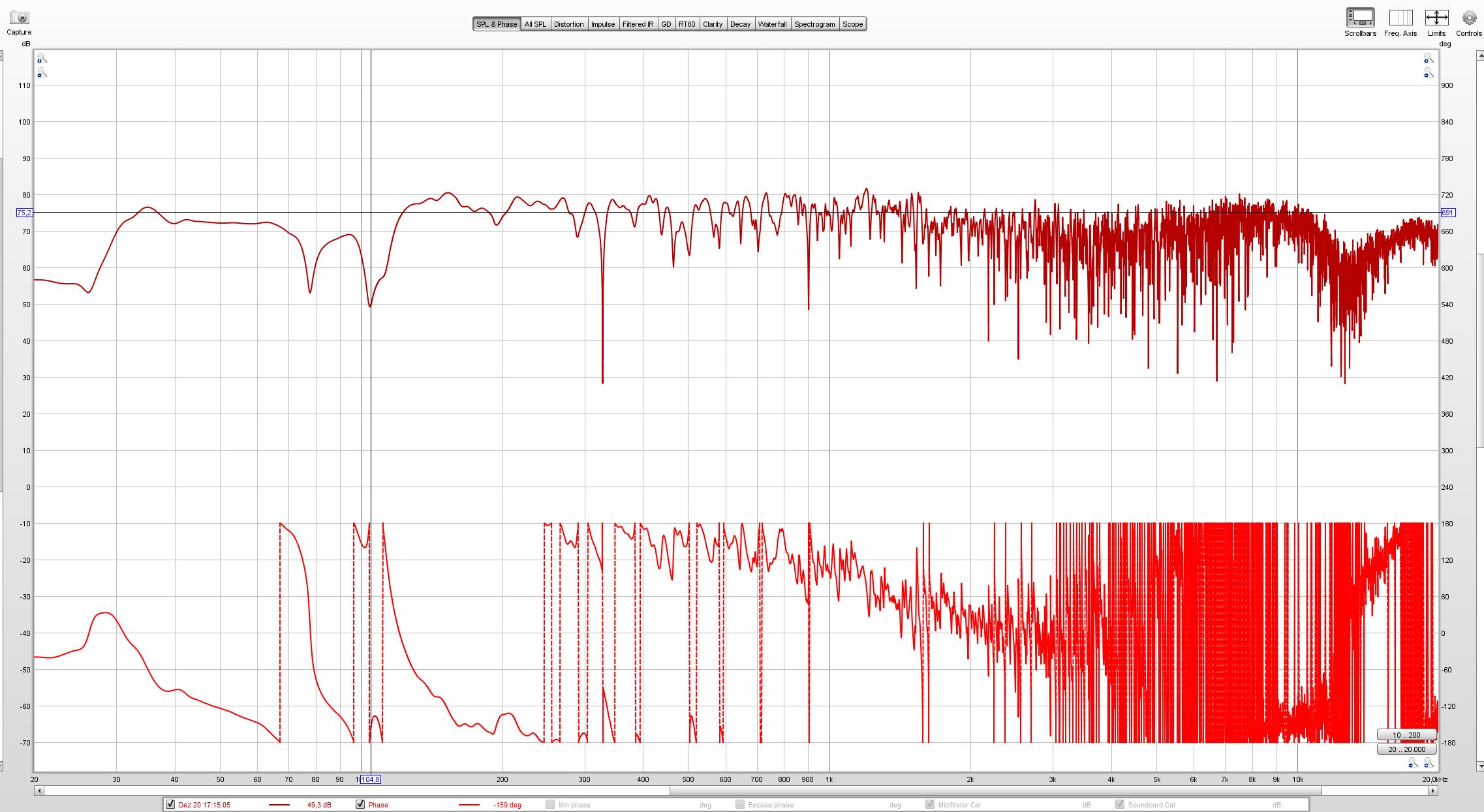This screenshot has width=1484, height=812.
Task: Zoom in frequency axis, bottom-right magnifier
Action: coord(1429,763)
